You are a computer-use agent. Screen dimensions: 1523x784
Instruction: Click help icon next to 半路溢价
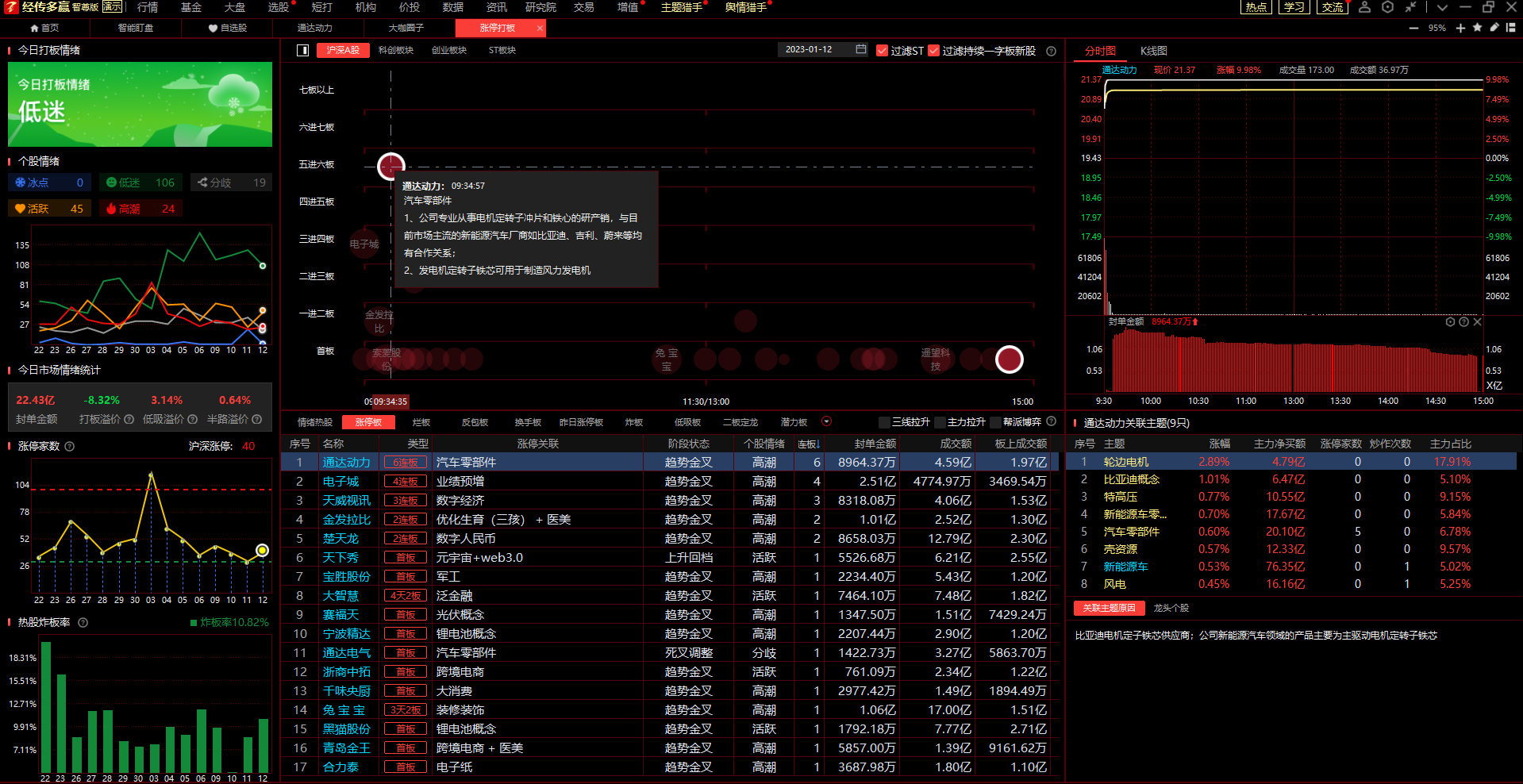pyautogui.click(x=256, y=419)
